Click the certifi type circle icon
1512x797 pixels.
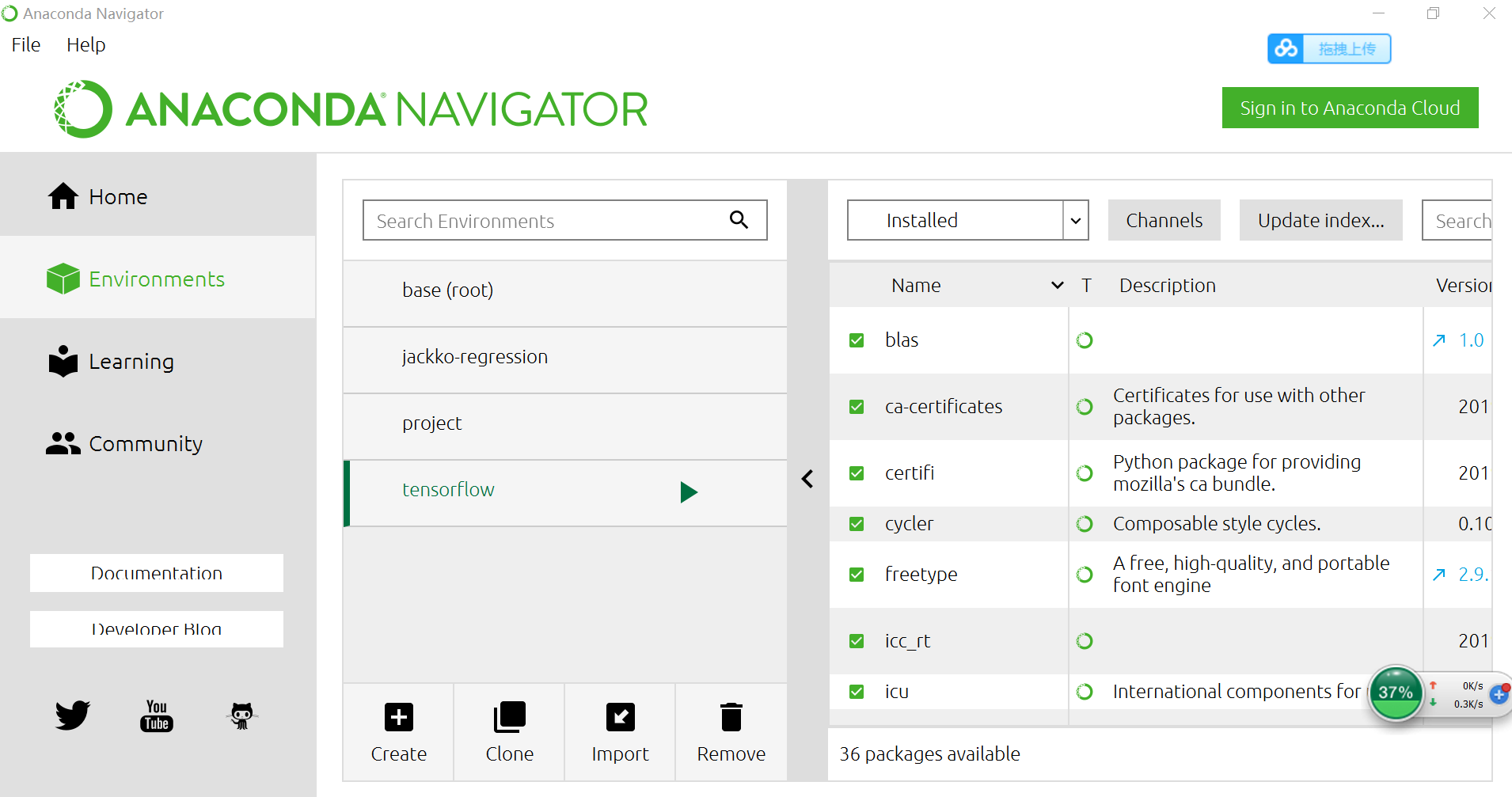point(1085,473)
